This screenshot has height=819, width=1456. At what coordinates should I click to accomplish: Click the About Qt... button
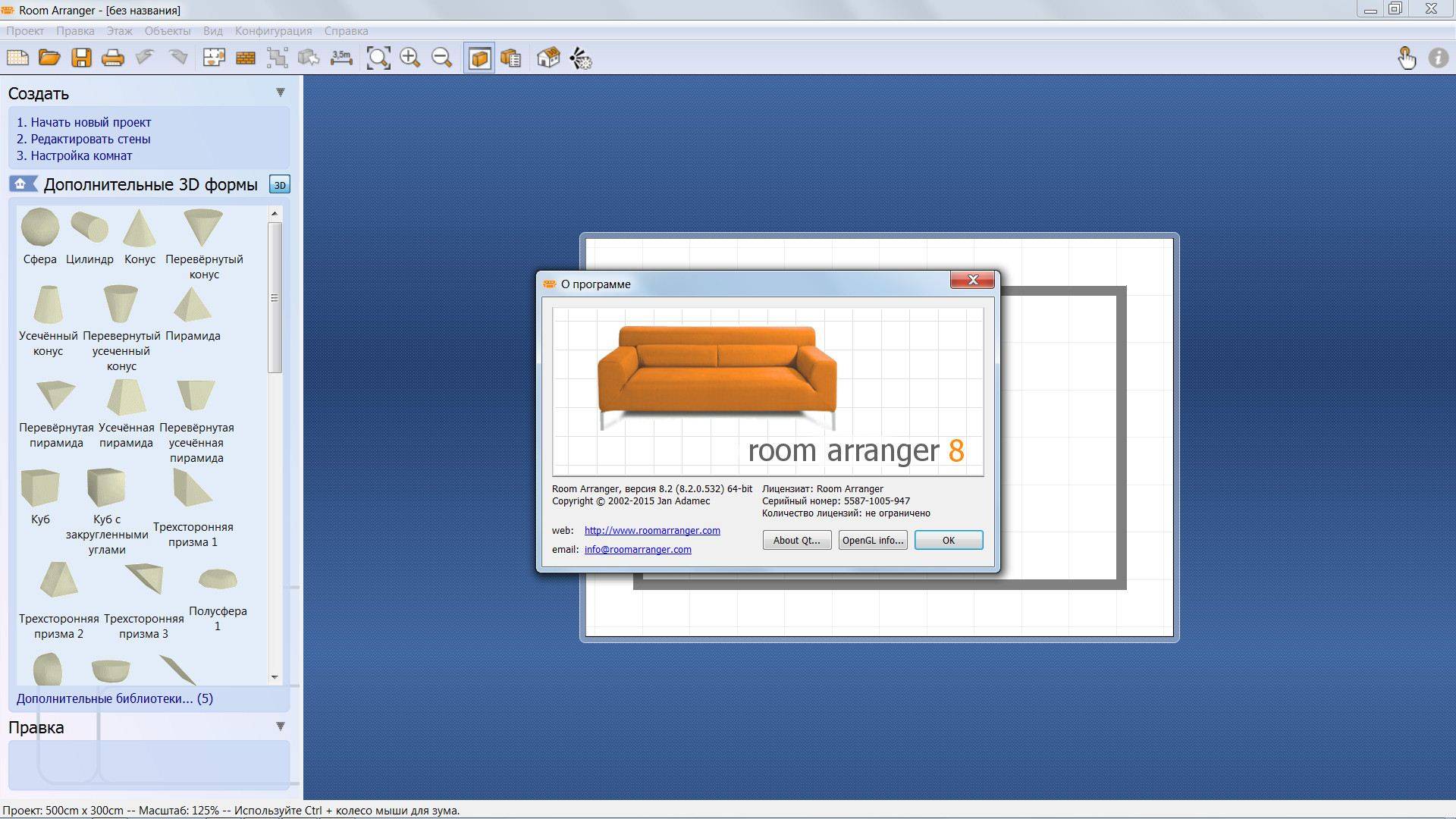point(797,540)
